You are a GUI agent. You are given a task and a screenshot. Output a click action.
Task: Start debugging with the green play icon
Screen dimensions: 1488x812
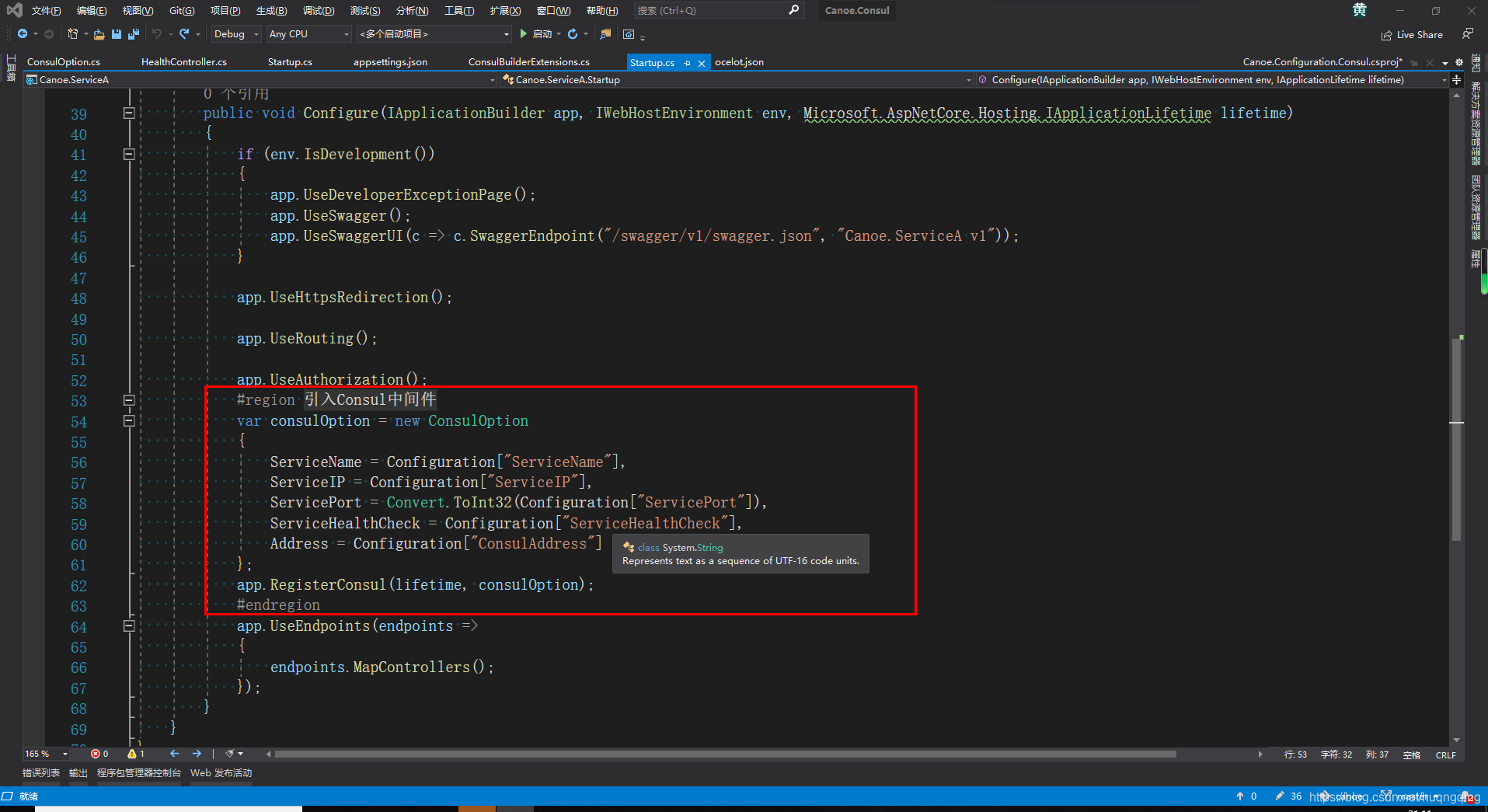tap(523, 33)
